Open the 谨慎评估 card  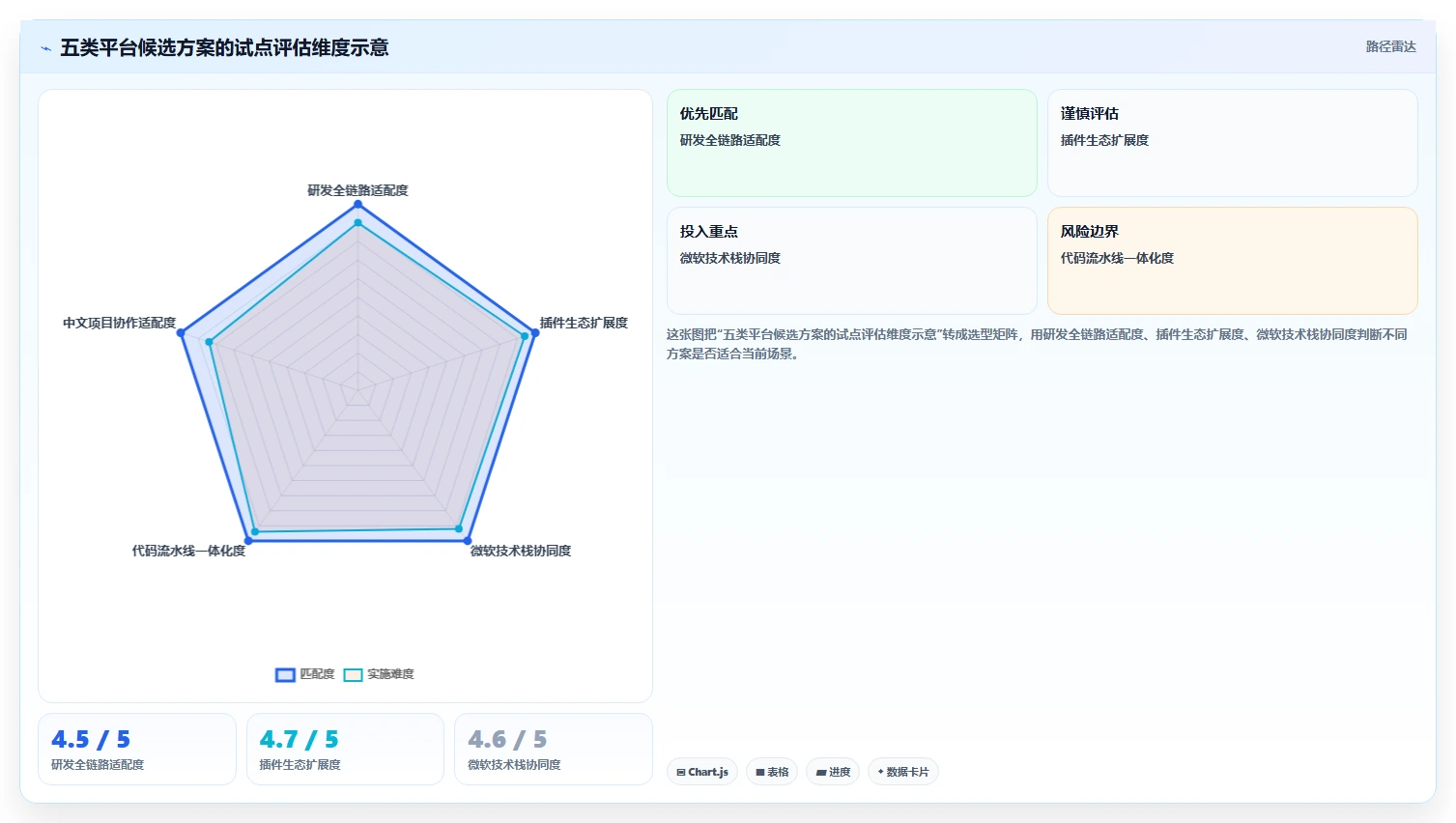[1232, 143]
